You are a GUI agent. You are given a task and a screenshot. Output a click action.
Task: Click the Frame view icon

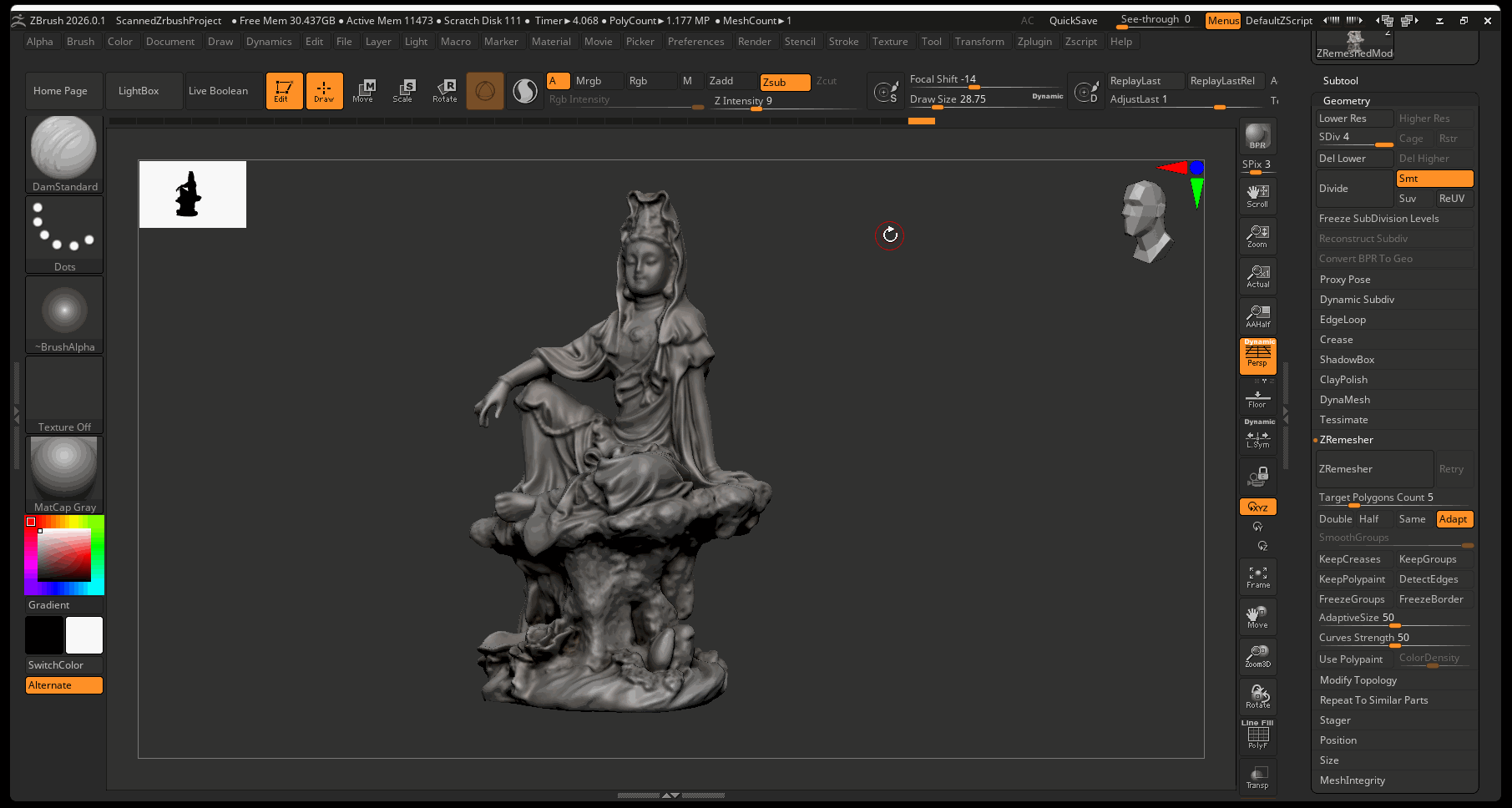tap(1257, 577)
